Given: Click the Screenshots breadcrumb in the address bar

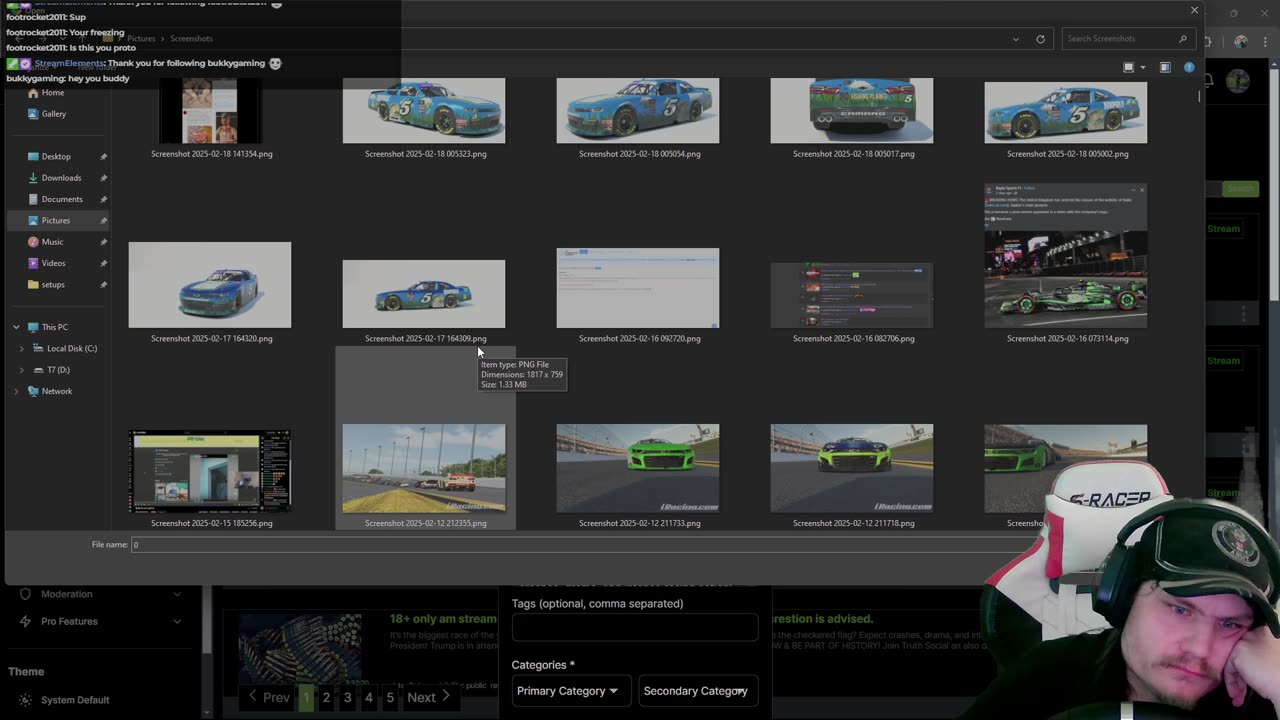Looking at the screenshot, I should click(x=191, y=39).
